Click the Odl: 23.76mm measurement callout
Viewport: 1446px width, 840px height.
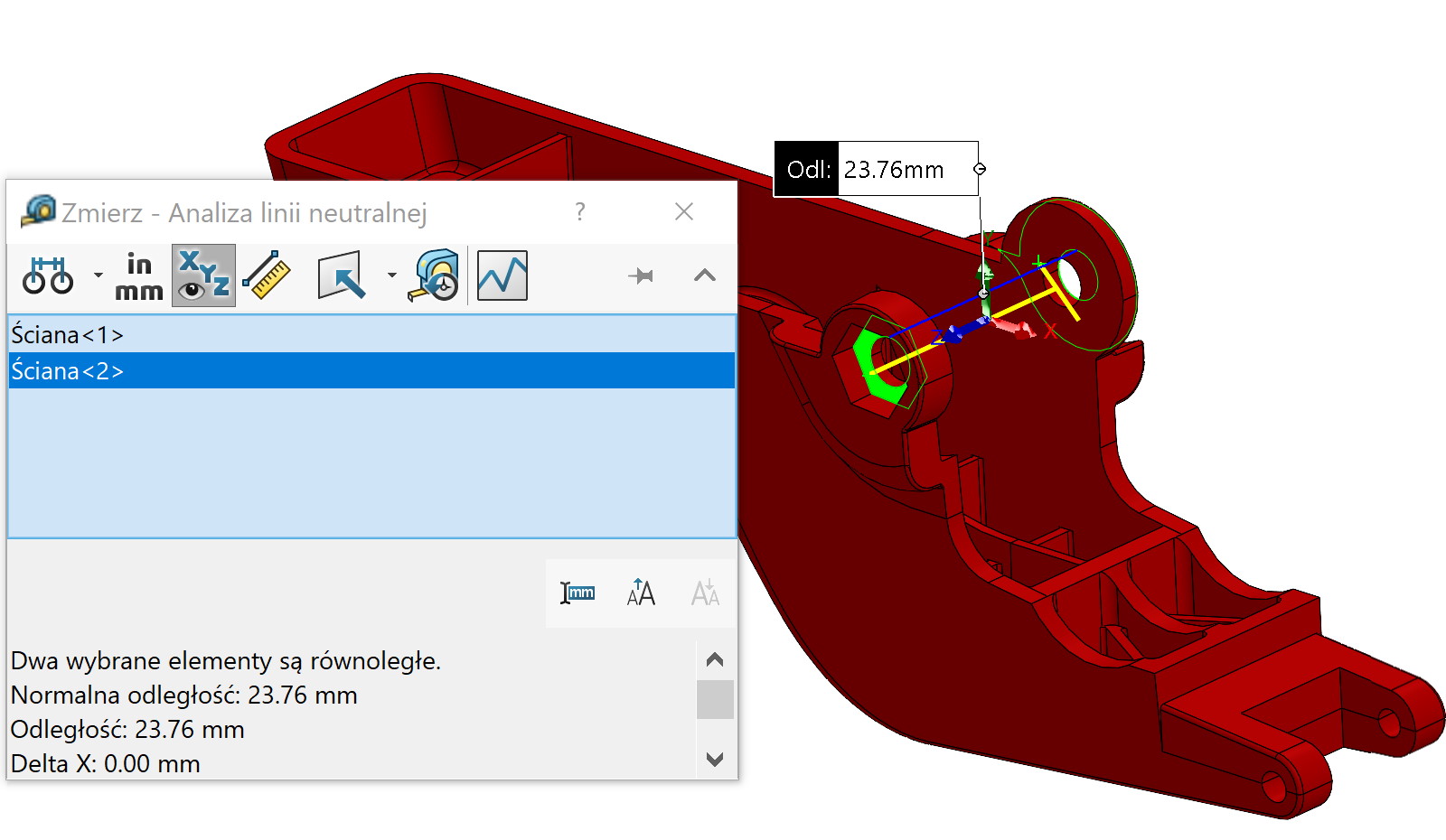click(877, 169)
